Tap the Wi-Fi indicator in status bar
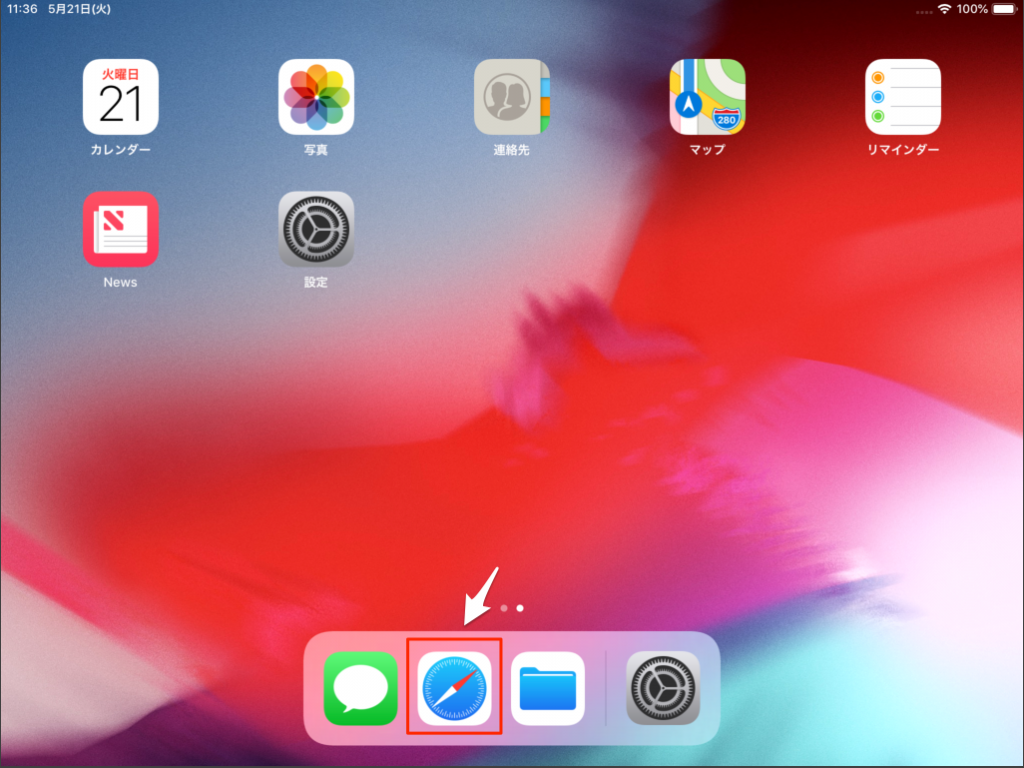Image resolution: width=1024 pixels, height=768 pixels. pos(944,9)
